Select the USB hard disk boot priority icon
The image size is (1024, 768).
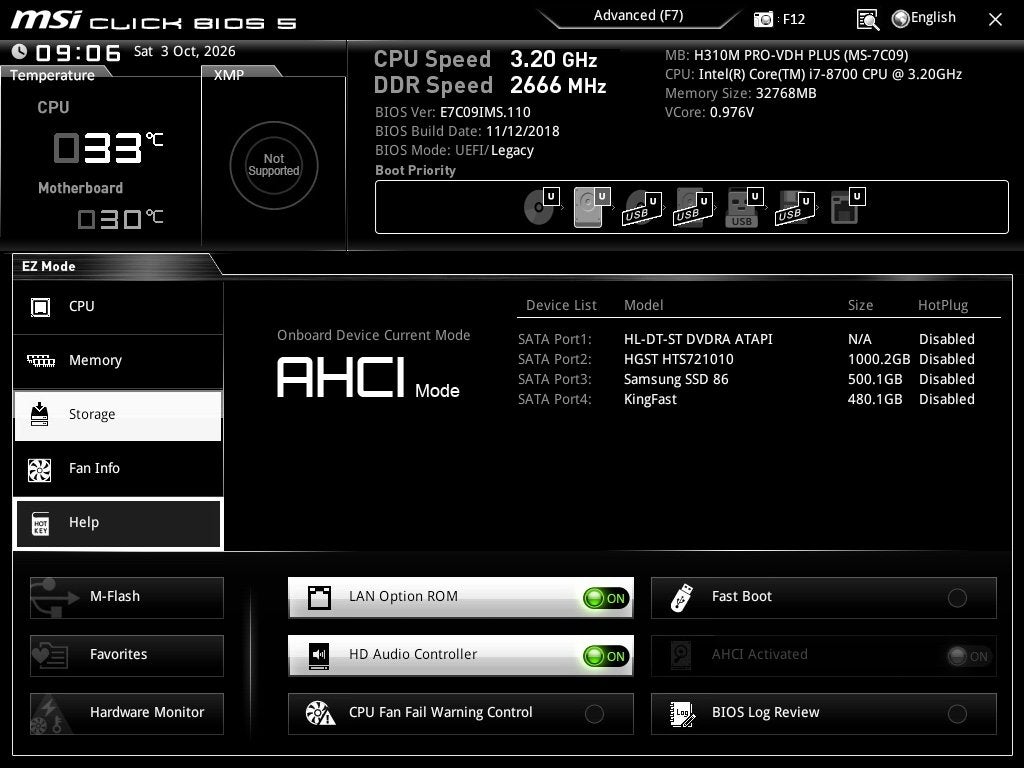693,208
